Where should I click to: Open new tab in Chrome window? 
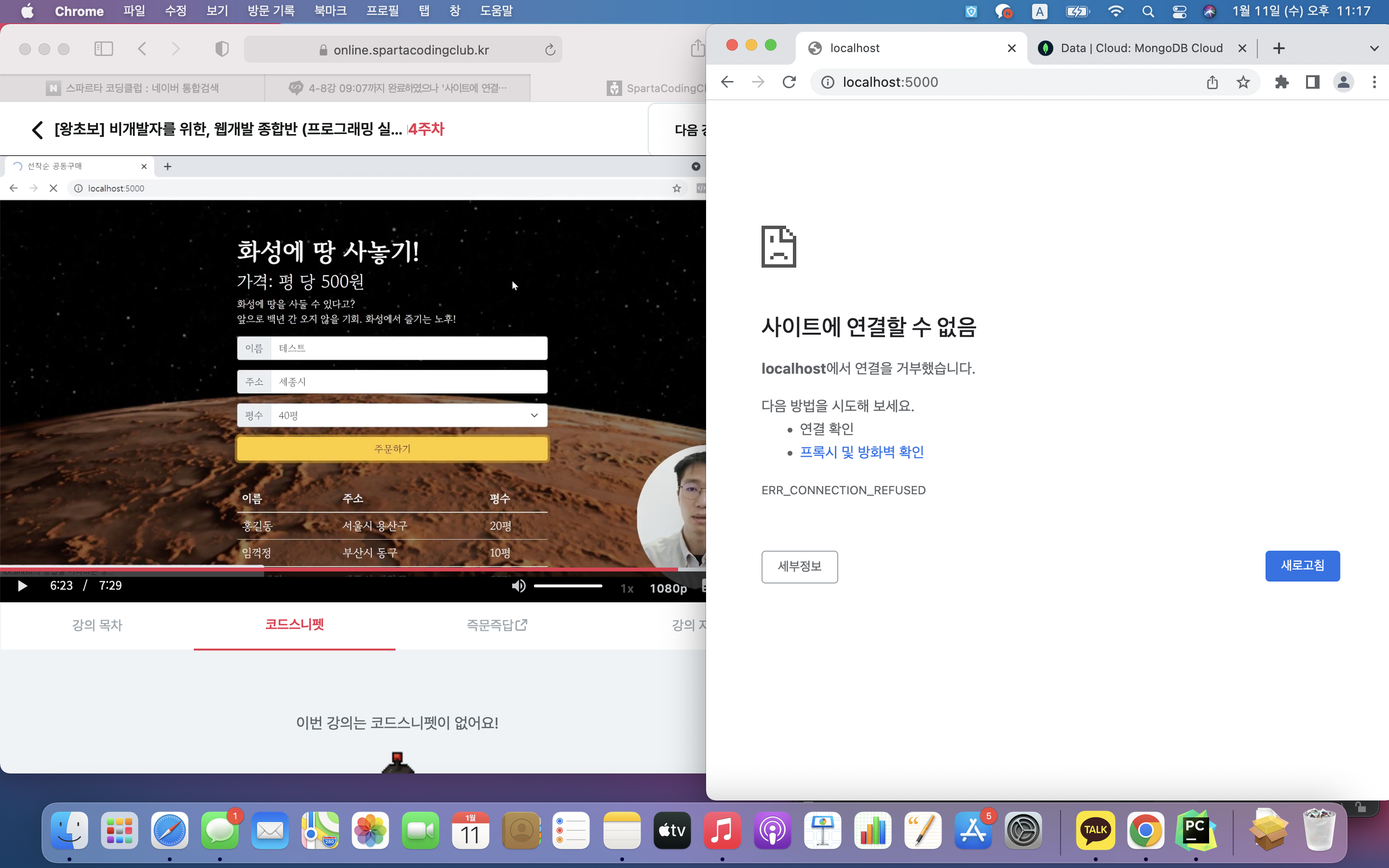point(1279,48)
